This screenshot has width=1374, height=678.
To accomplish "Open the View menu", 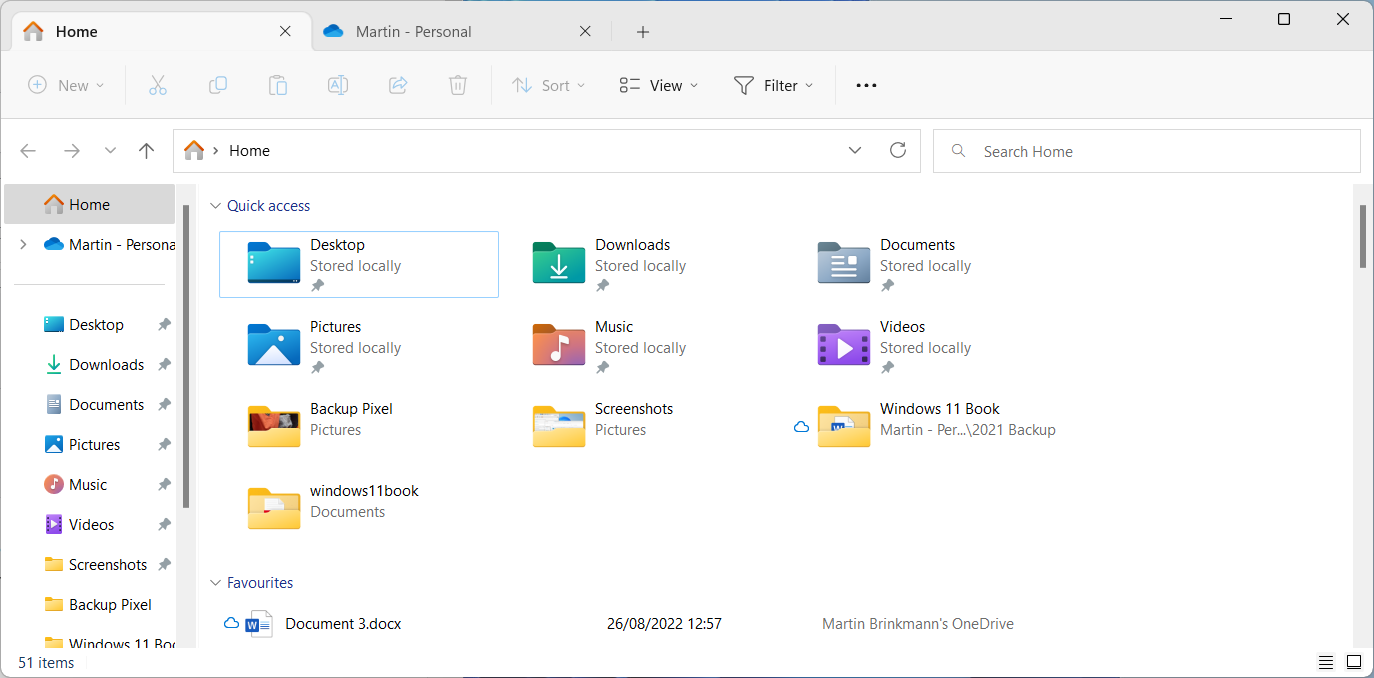I will [x=657, y=85].
